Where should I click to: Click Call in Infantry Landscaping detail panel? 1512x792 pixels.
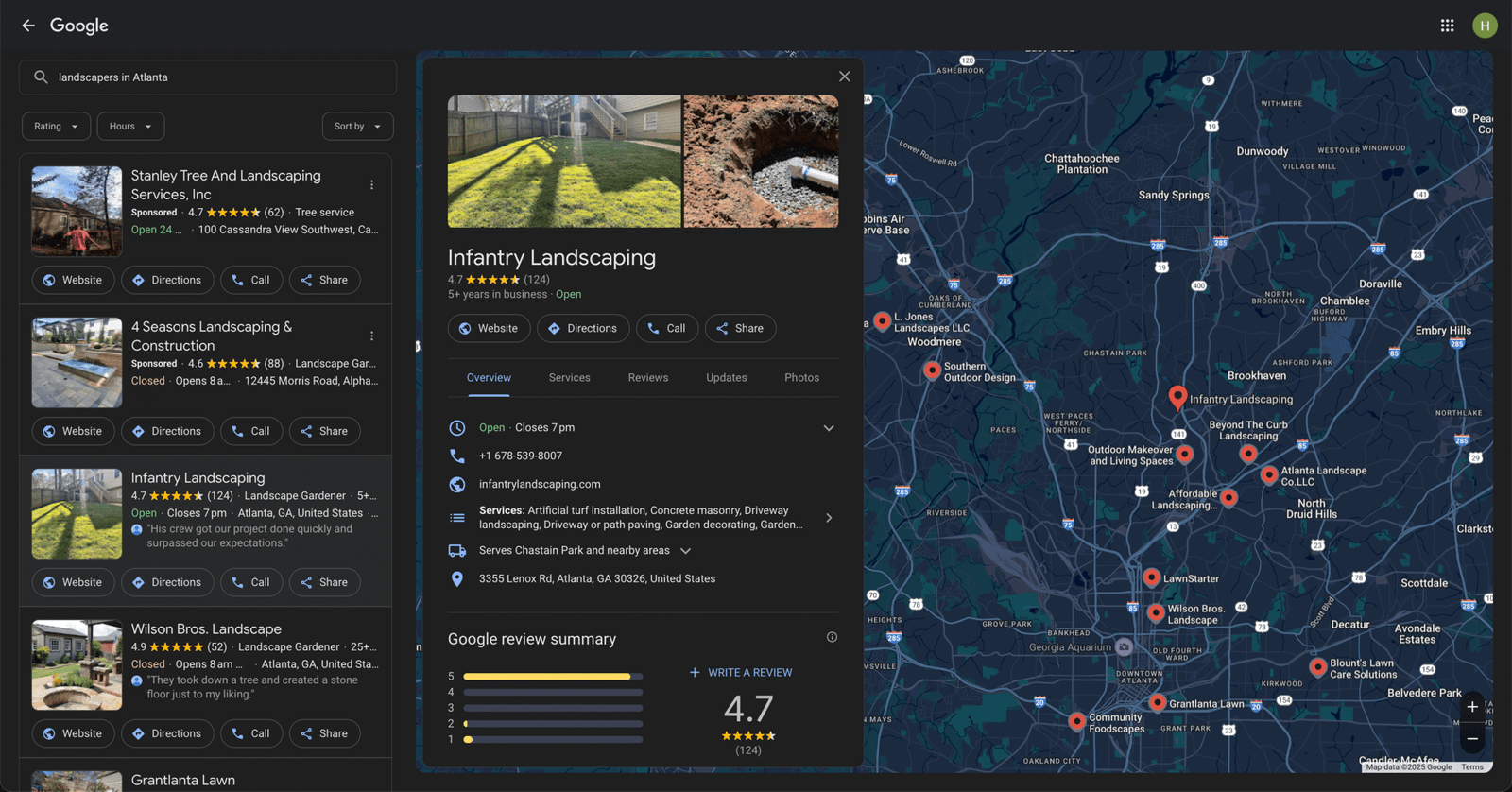coord(667,328)
